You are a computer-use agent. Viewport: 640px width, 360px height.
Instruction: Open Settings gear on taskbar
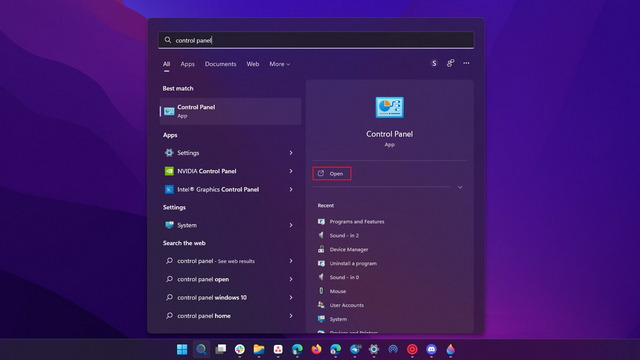click(374, 349)
